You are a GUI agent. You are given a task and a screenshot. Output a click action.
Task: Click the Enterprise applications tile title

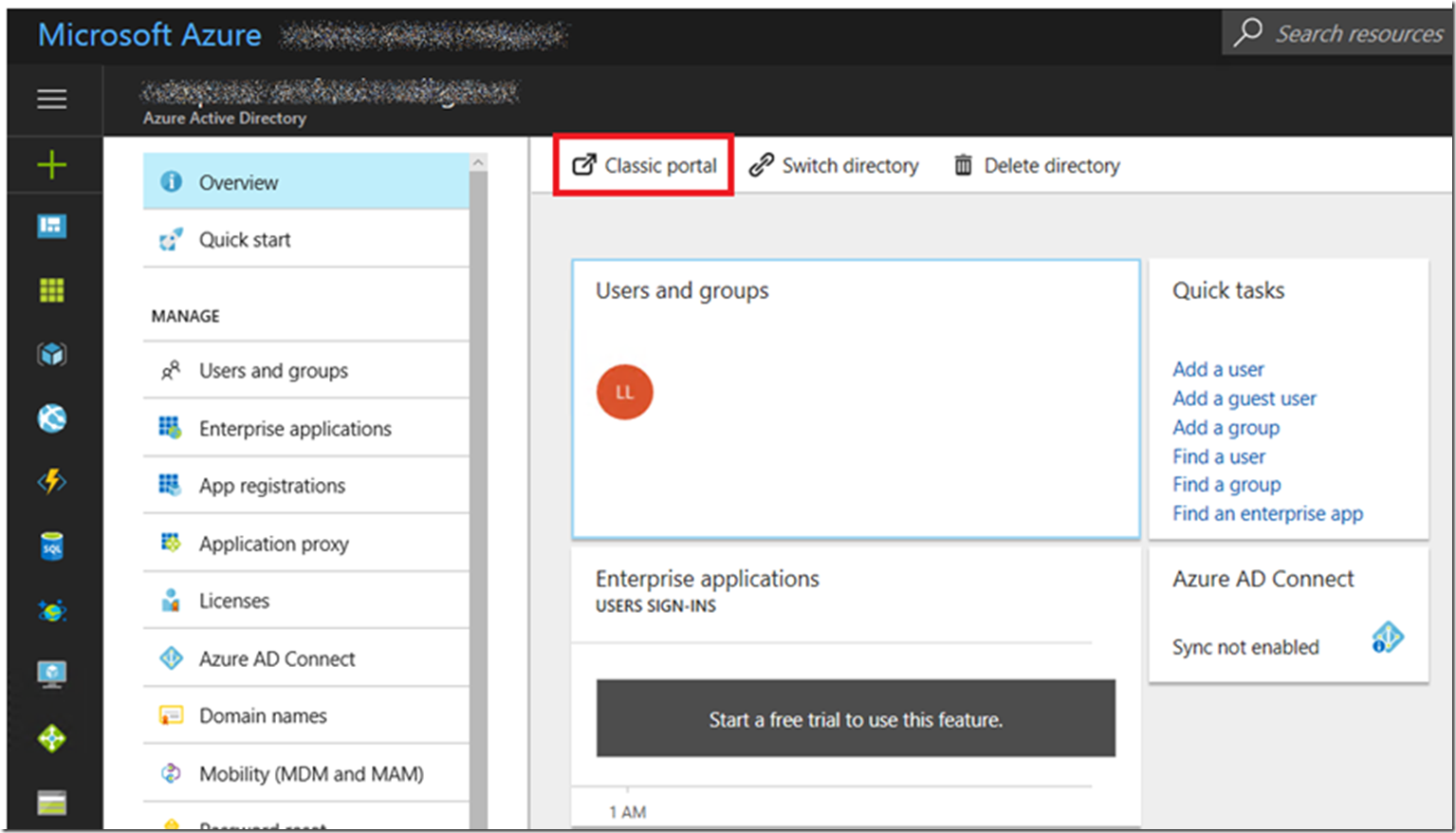pos(707,579)
